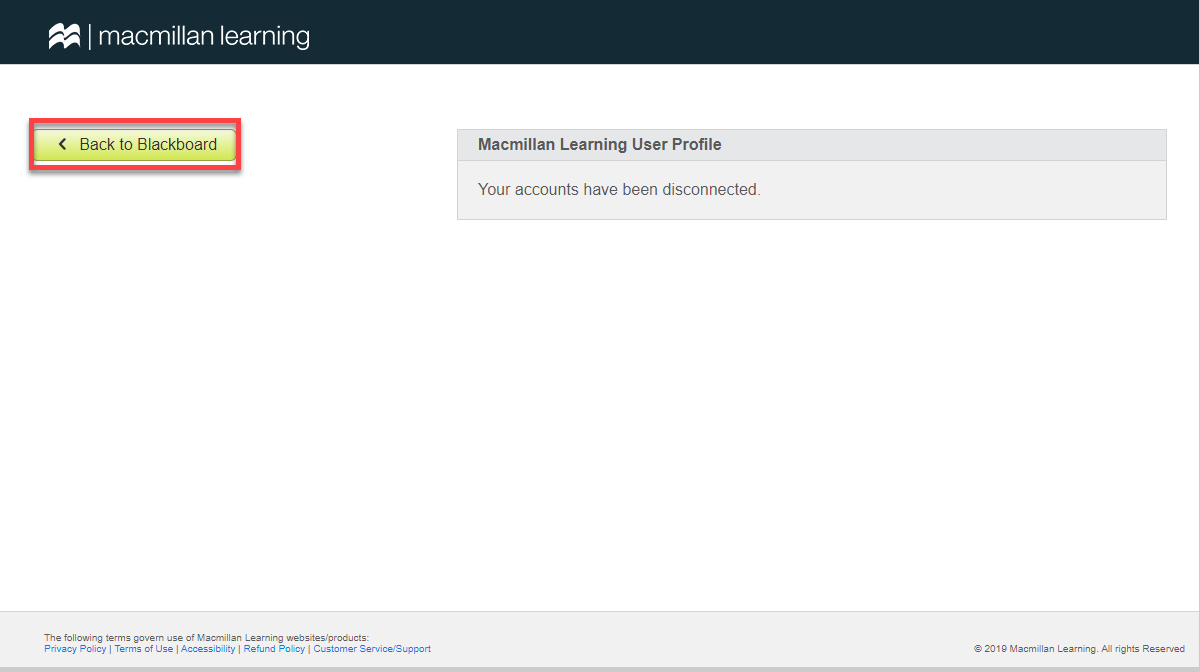This screenshot has width=1200, height=672.
Task: Click the red highlight outlining Back to Blackboard
Action: (135, 122)
